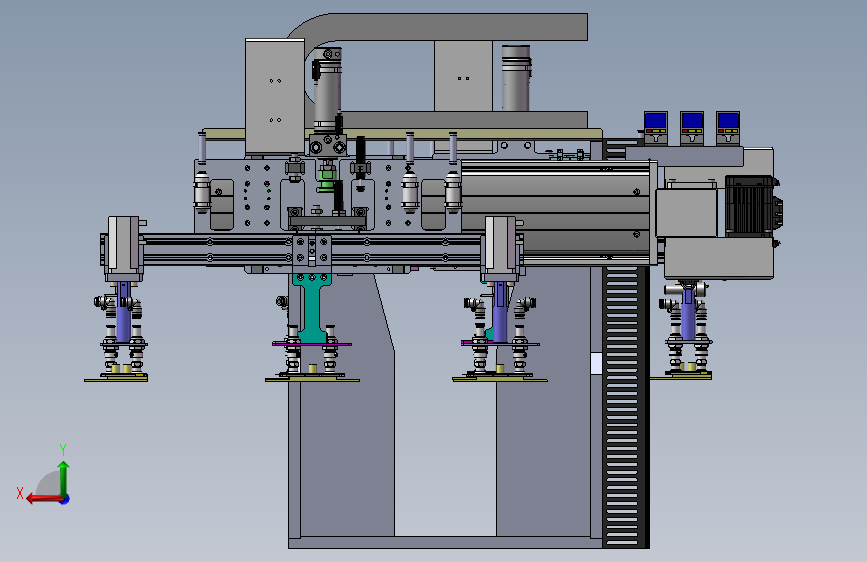
Task: Select the tall gray box at top left
Action: click(275, 97)
